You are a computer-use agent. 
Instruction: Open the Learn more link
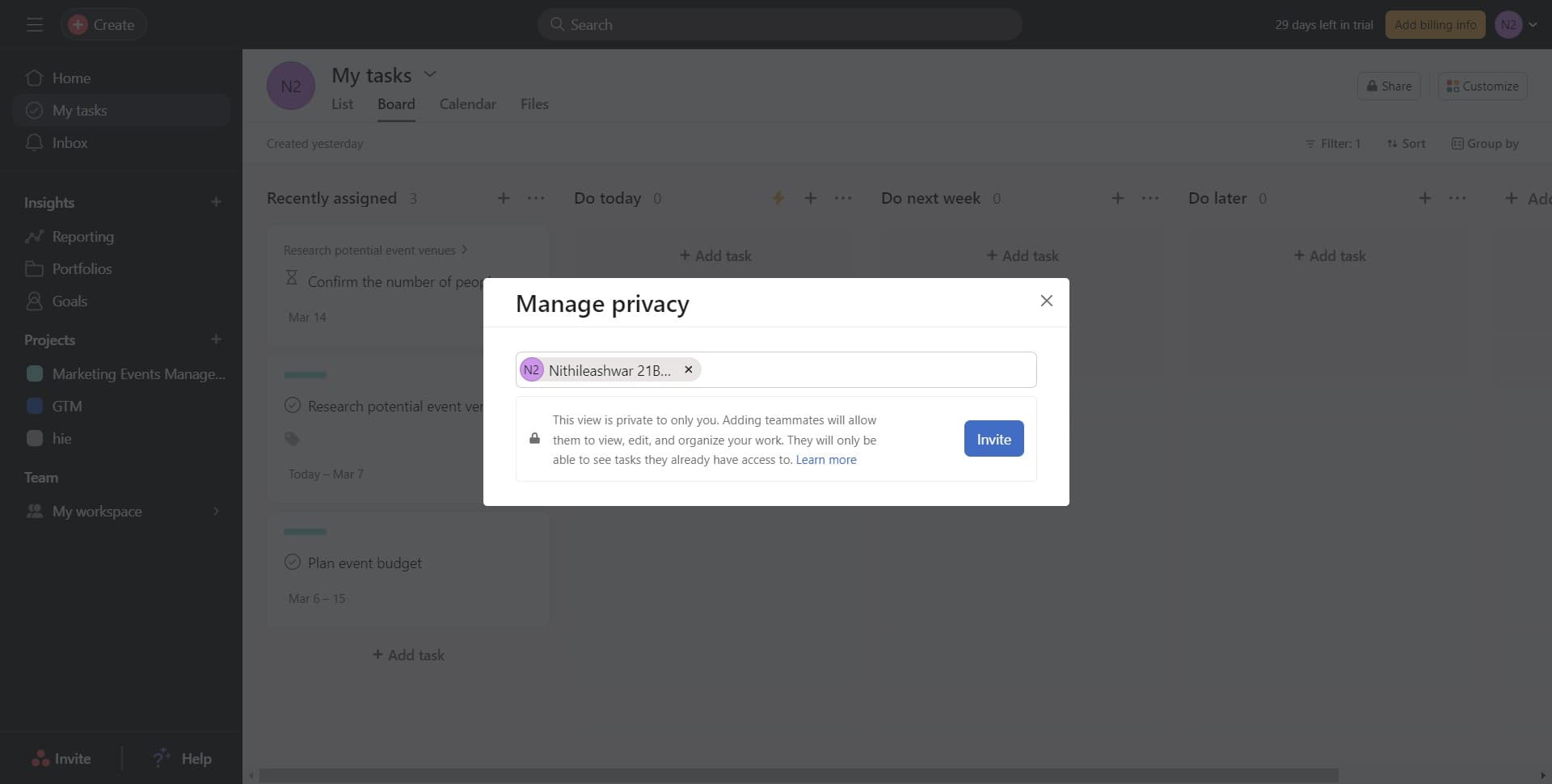tap(825, 460)
